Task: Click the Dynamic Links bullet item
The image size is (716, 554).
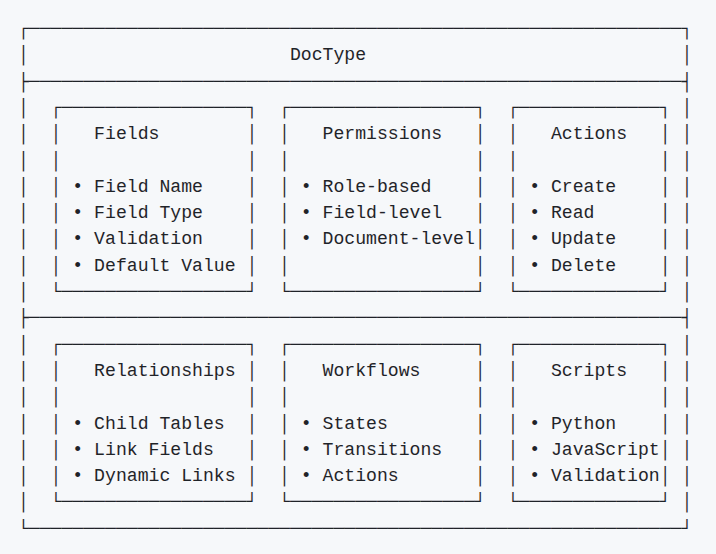Action: (164, 475)
